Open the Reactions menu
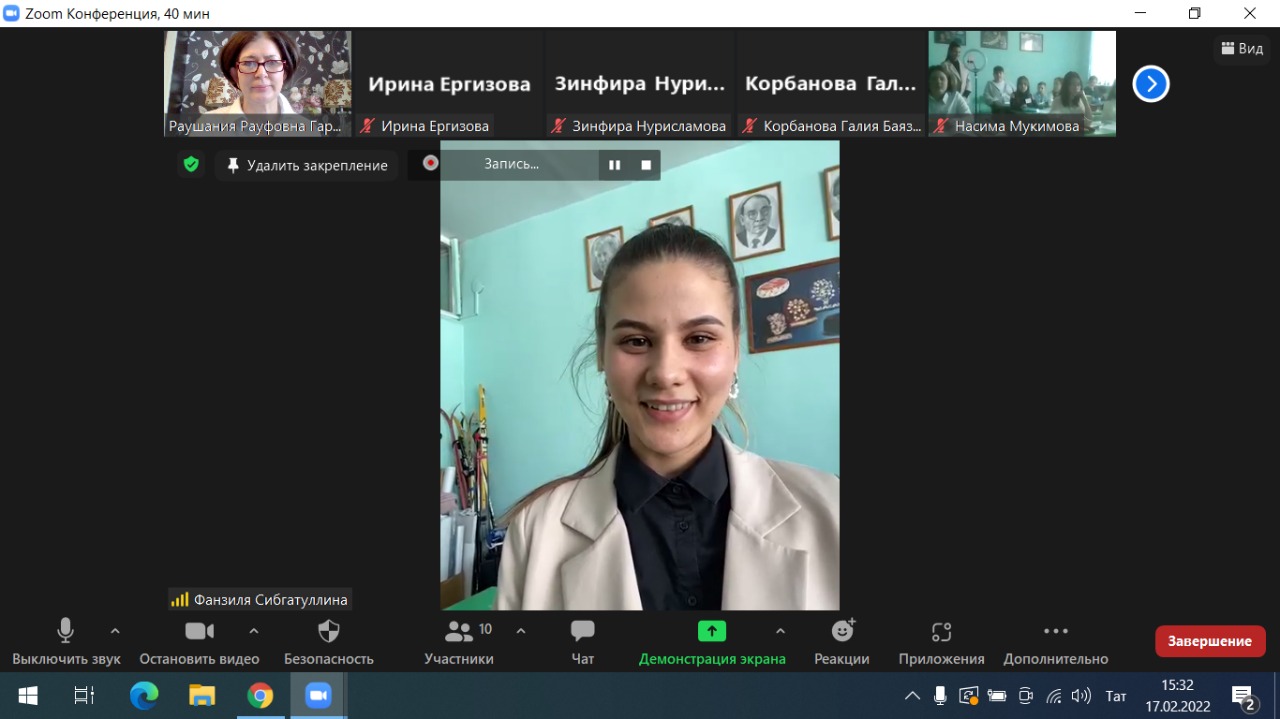Image resolution: width=1280 pixels, height=719 pixels. point(842,631)
